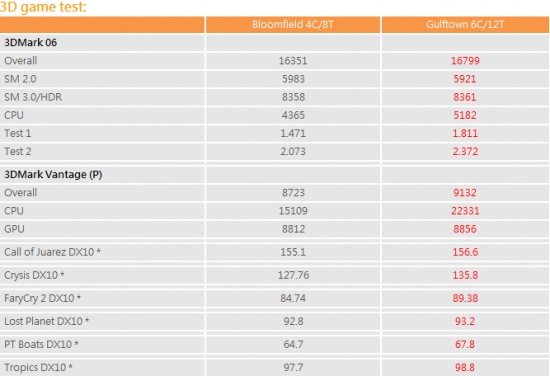Select the Vantage GPU value 8812
The height and width of the screenshot is (376, 550).
pos(293,229)
